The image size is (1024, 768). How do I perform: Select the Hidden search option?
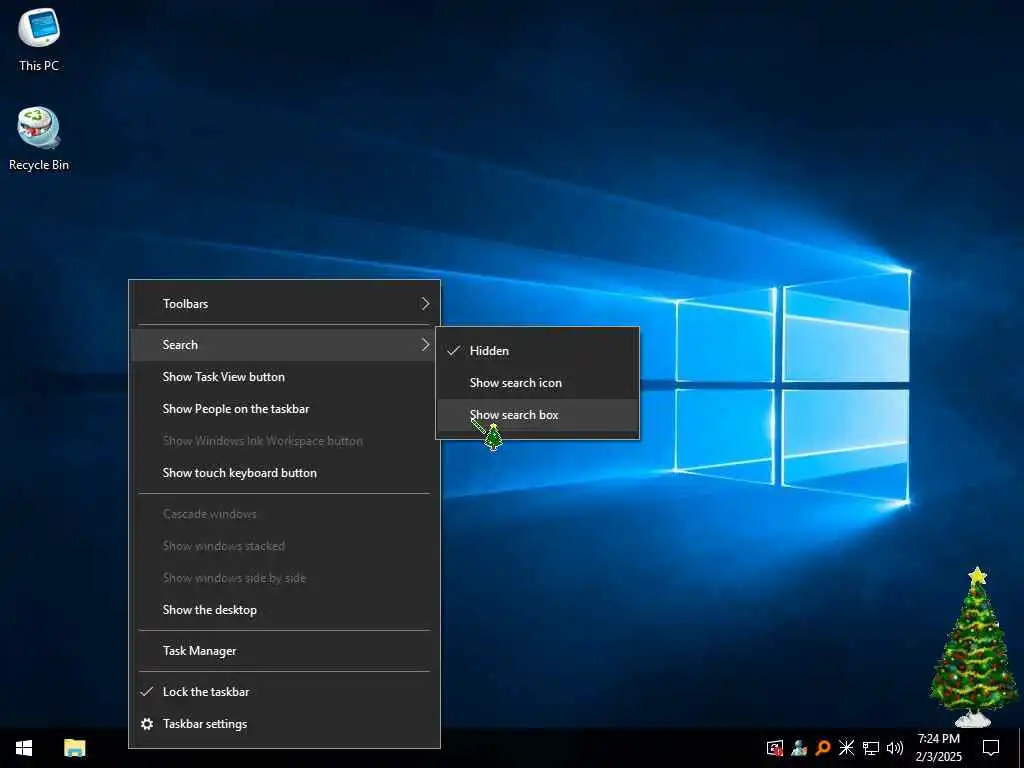(x=537, y=351)
